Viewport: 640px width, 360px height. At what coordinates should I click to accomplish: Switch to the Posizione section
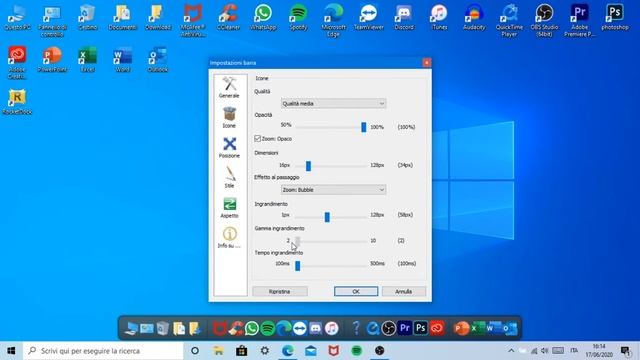(229, 147)
